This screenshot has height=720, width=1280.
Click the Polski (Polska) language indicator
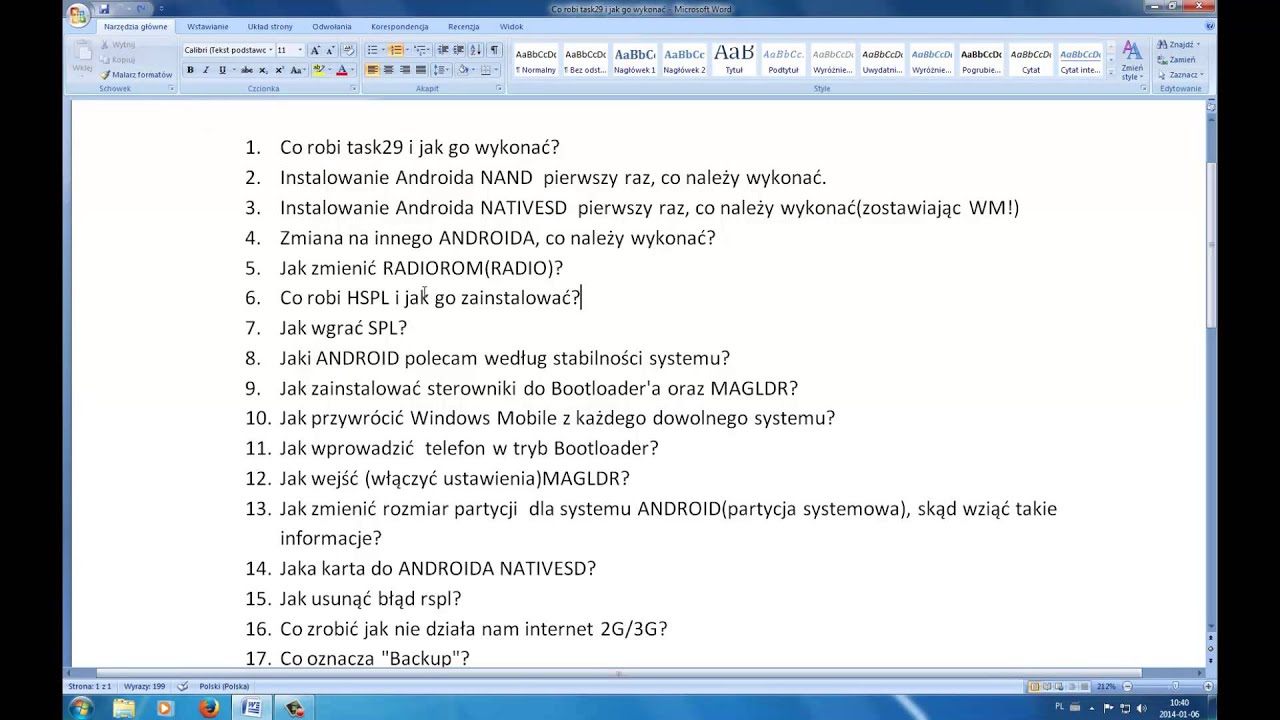[224, 687]
